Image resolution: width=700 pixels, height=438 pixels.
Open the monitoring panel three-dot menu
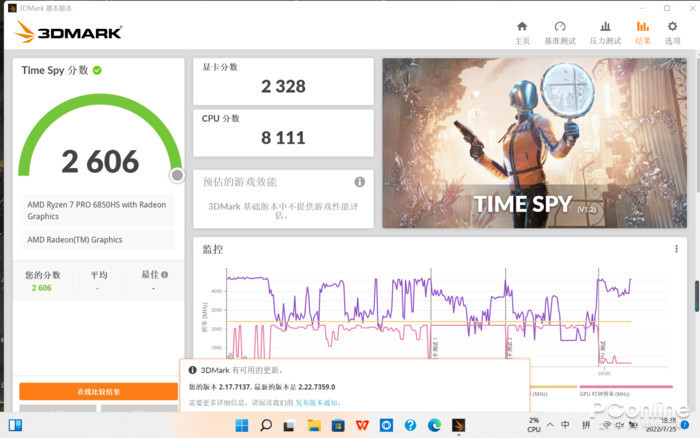coord(676,249)
